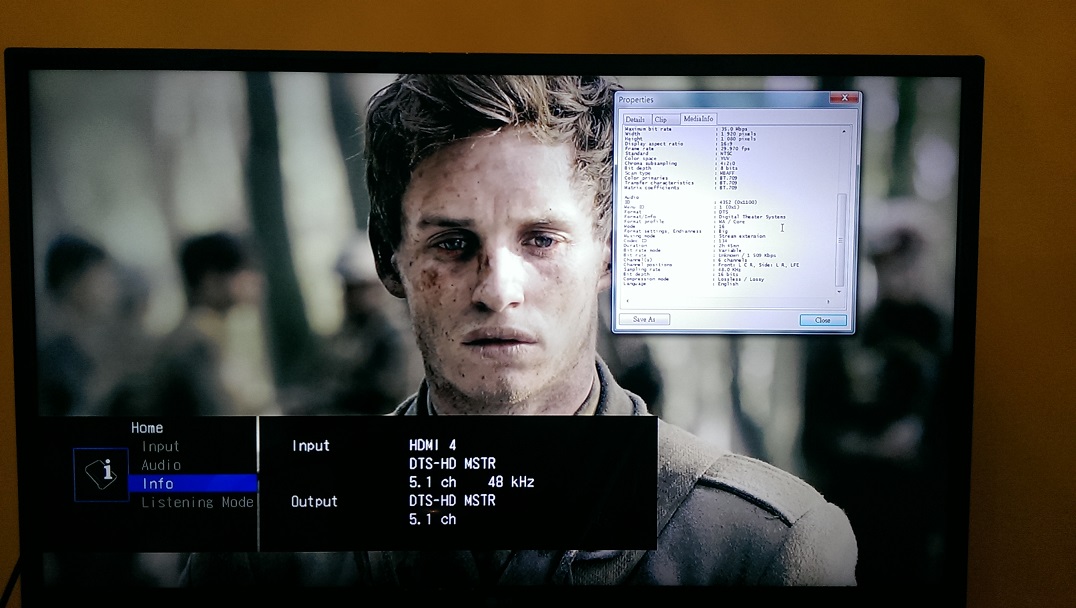Click the horizontal scrollbar right arrow
The image size is (1076, 608).
coord(828,302)
